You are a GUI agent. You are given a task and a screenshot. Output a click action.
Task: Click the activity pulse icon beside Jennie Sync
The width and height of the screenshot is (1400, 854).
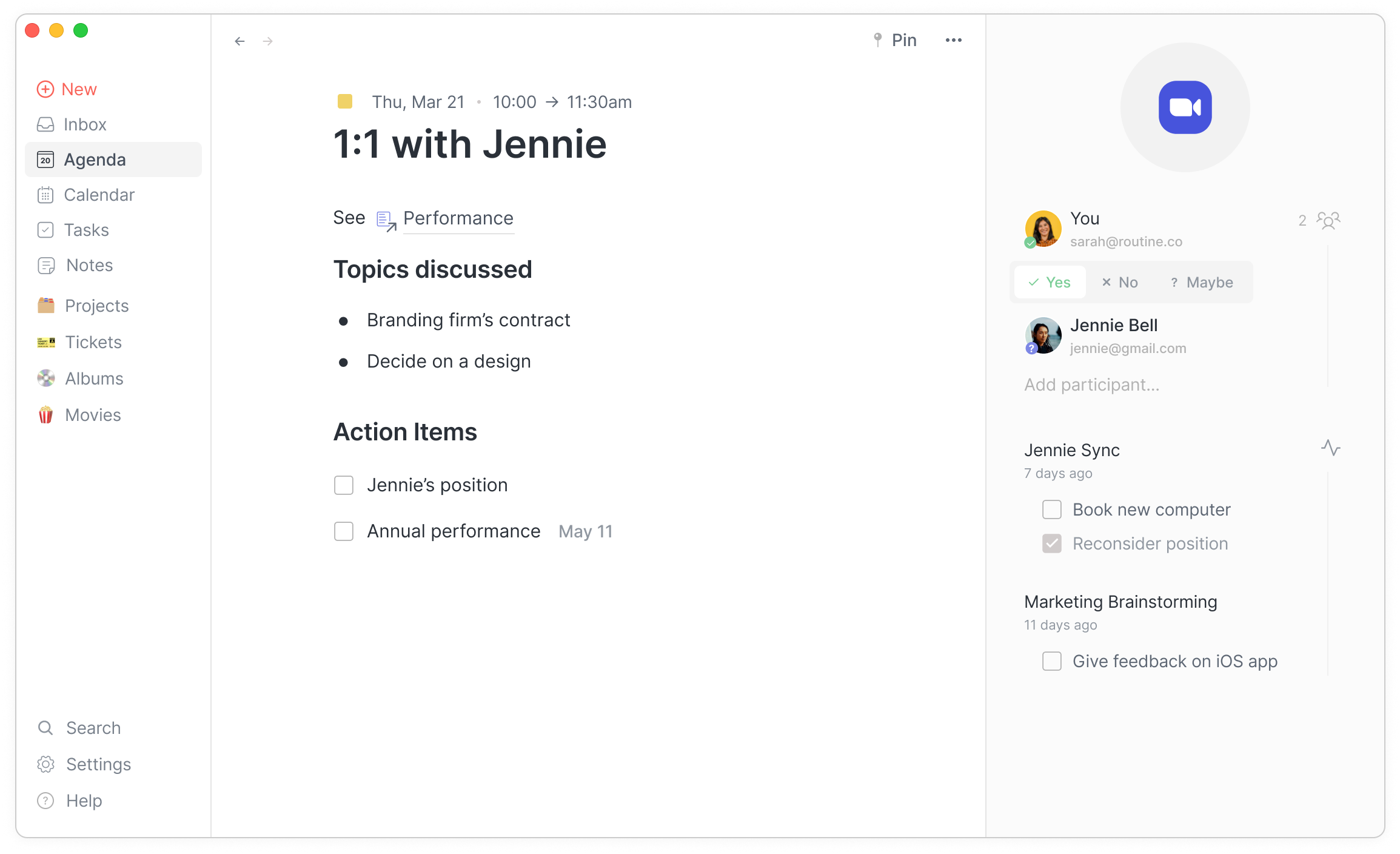[x=1330, y=448]
